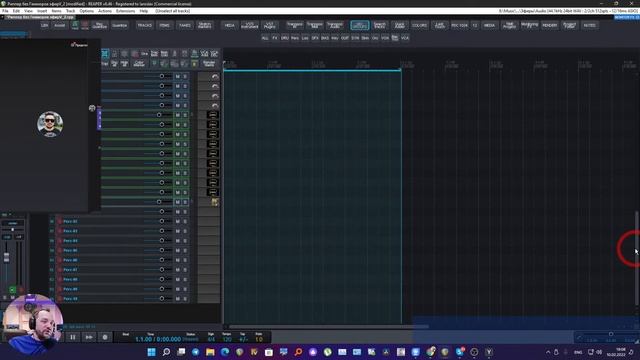Show hidden system tray icons

click(548, 352)
